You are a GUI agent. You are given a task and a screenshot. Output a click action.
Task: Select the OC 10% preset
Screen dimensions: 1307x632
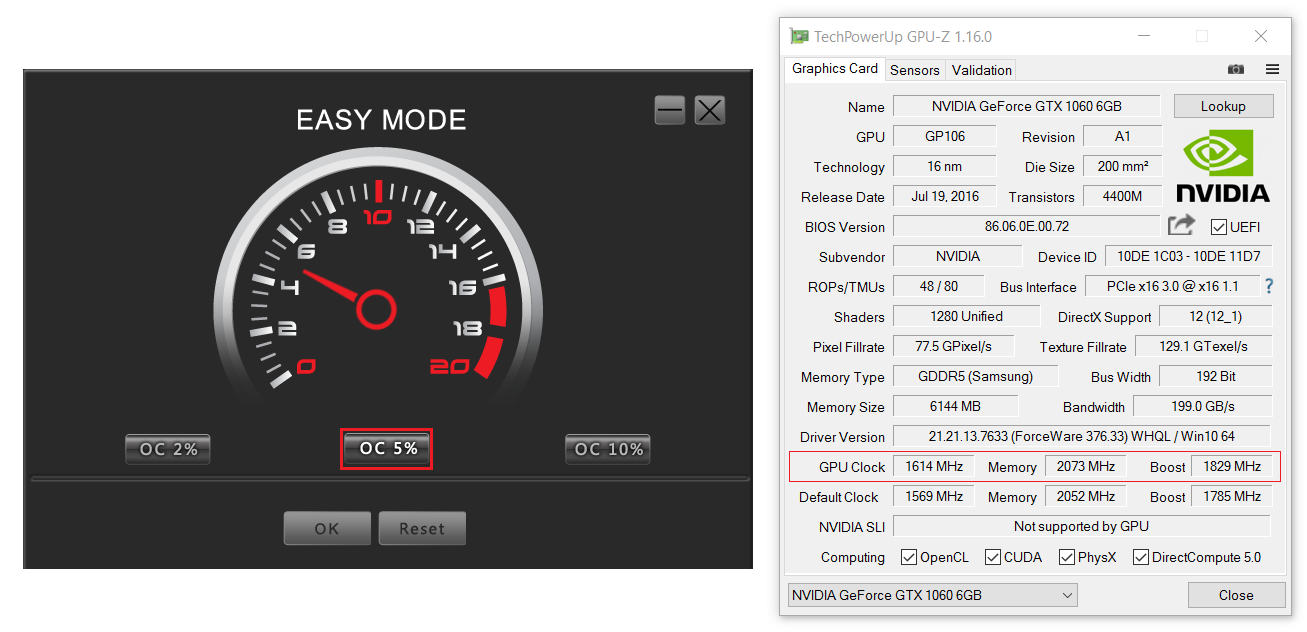[608, 450]
